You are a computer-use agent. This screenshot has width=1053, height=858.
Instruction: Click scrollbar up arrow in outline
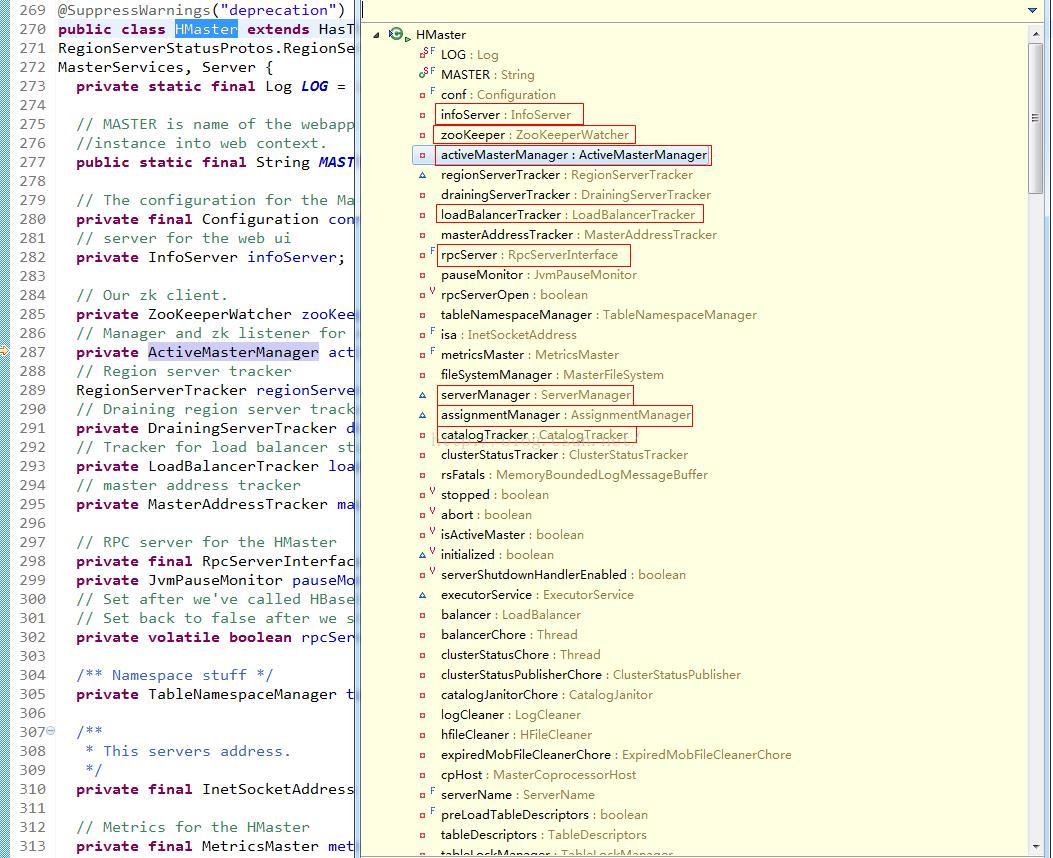pos(1035,34)
